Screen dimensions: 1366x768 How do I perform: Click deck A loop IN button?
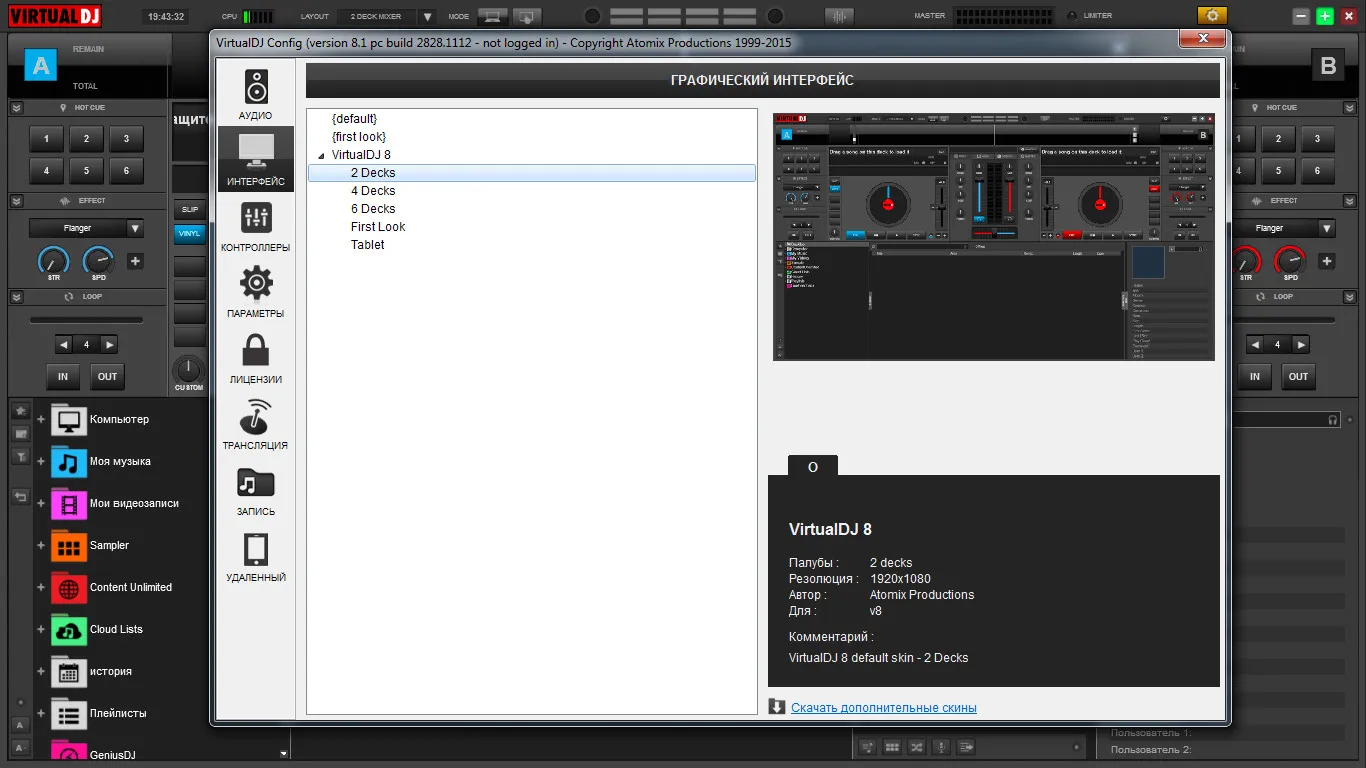pos(63,377)
